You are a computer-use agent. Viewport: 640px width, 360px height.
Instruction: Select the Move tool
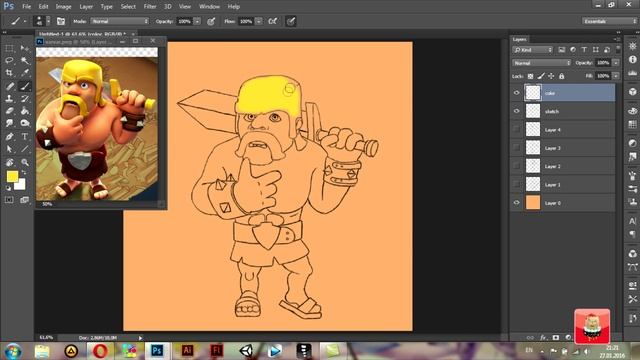(25, 48)
